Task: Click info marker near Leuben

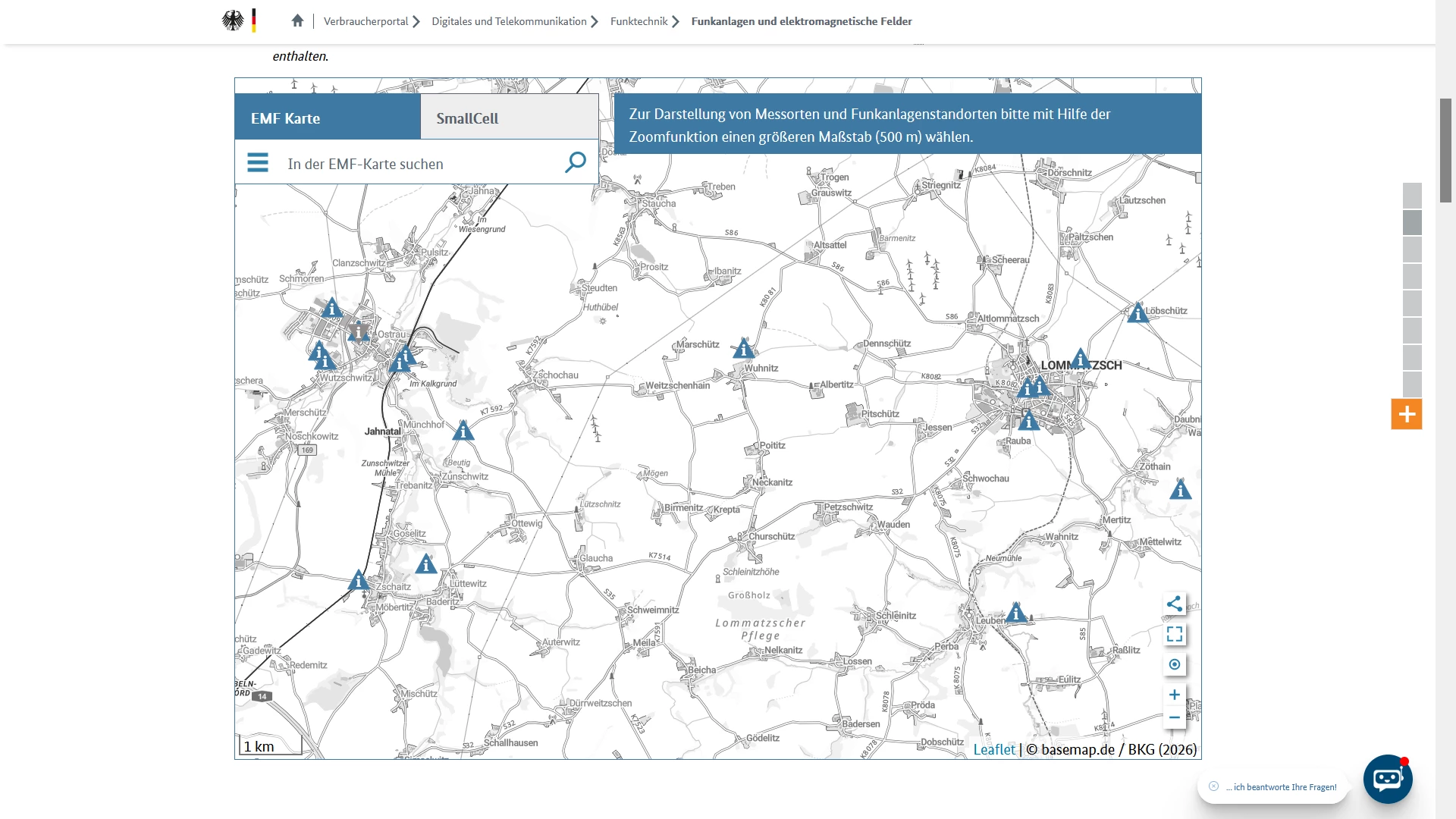Action: 1016,613
